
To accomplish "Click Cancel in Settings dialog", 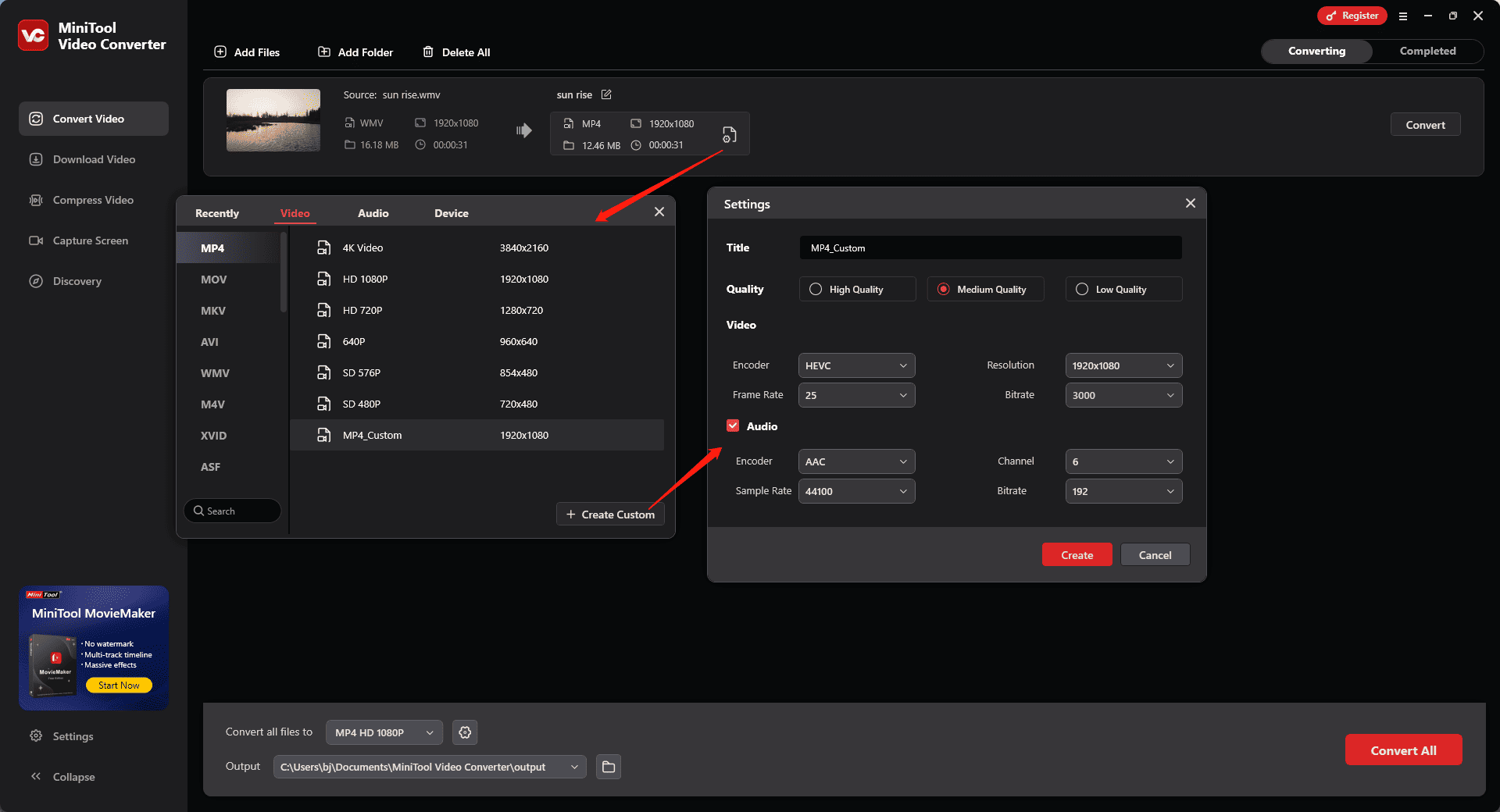I will tap(1155, 554).
